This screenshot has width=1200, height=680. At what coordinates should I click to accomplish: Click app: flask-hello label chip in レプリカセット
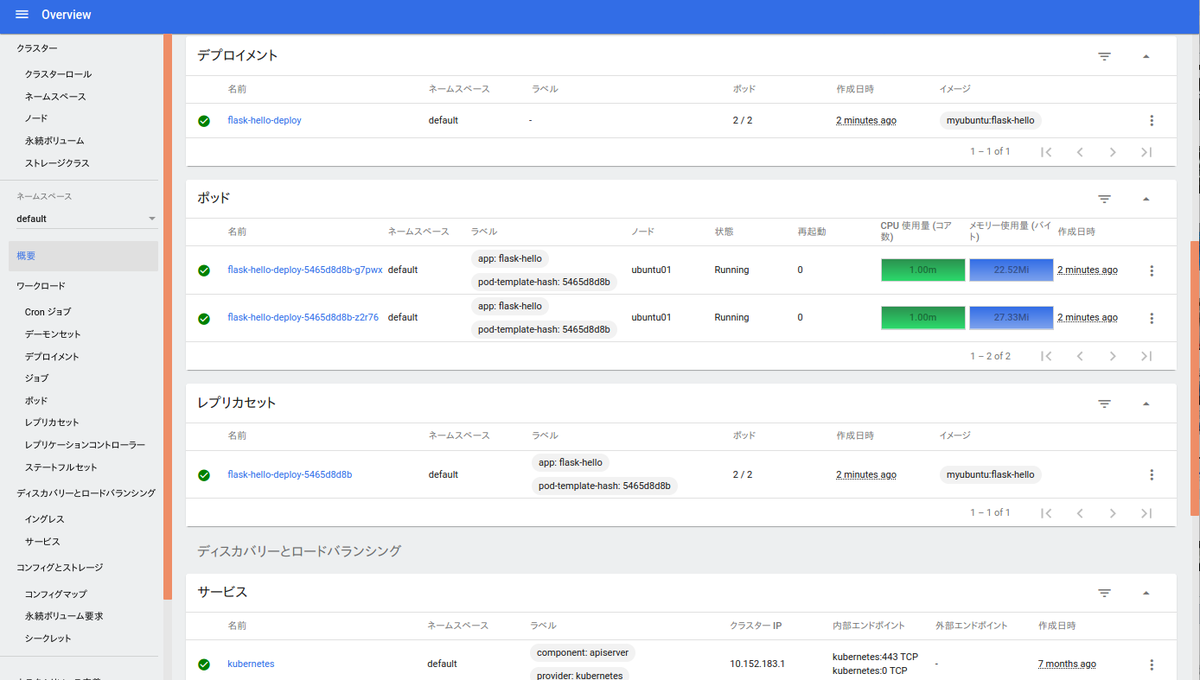tap(570, 463)
